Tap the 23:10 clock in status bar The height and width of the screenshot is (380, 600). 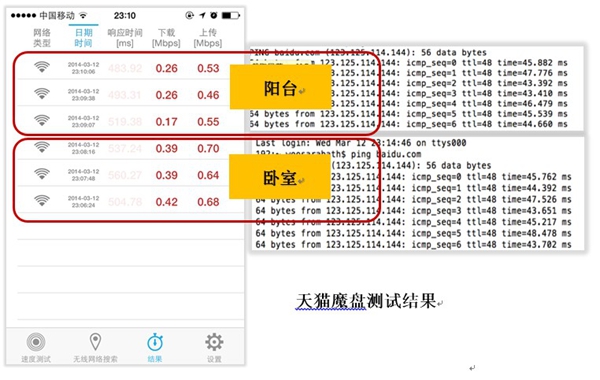pyautogui.click(x=125, y=16)
